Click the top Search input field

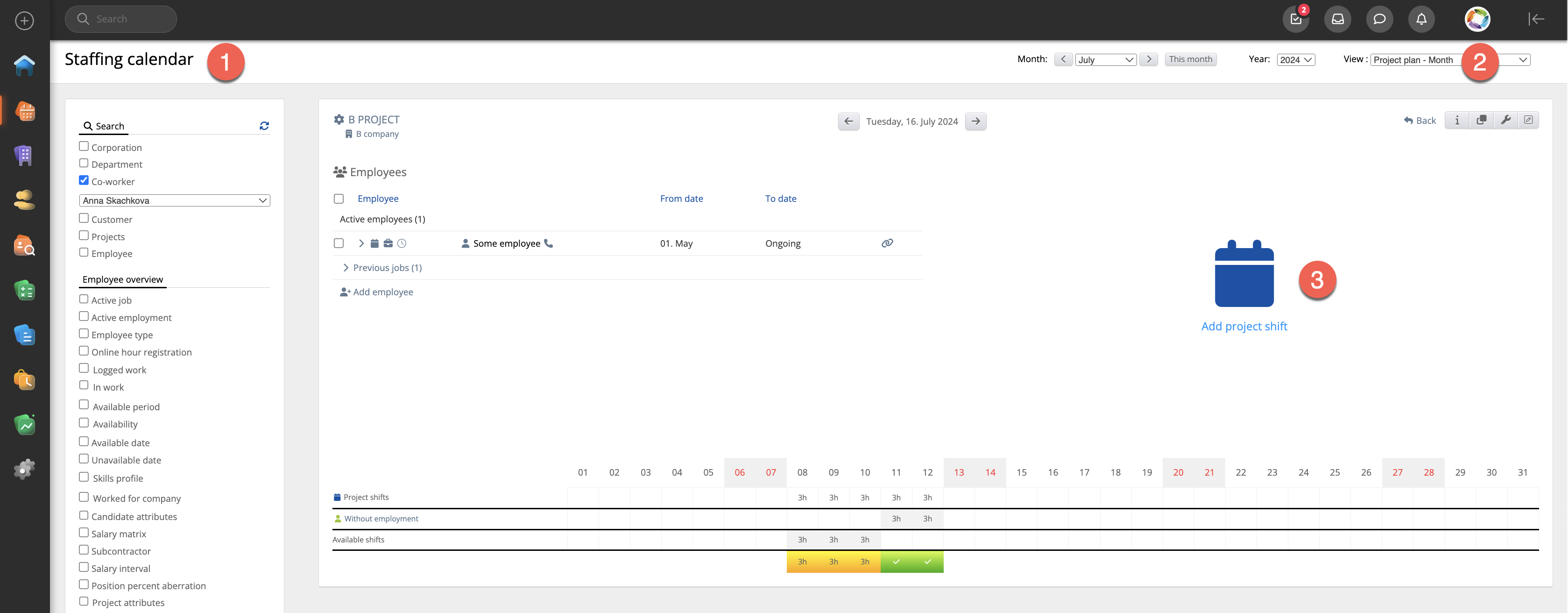click(x=121, y=19)
